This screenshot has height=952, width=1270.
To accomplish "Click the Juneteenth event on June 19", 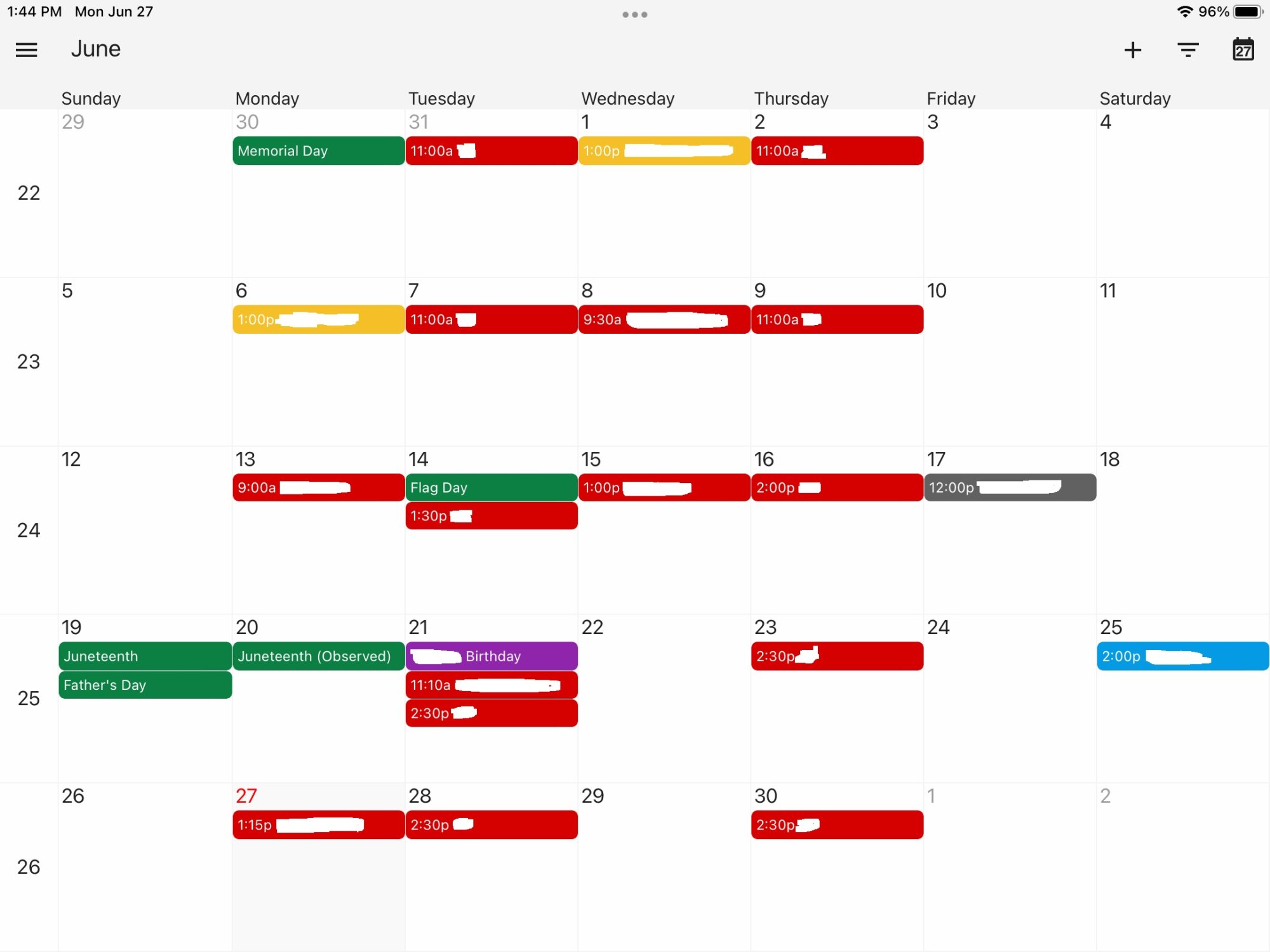I will [x=144, y=656].
